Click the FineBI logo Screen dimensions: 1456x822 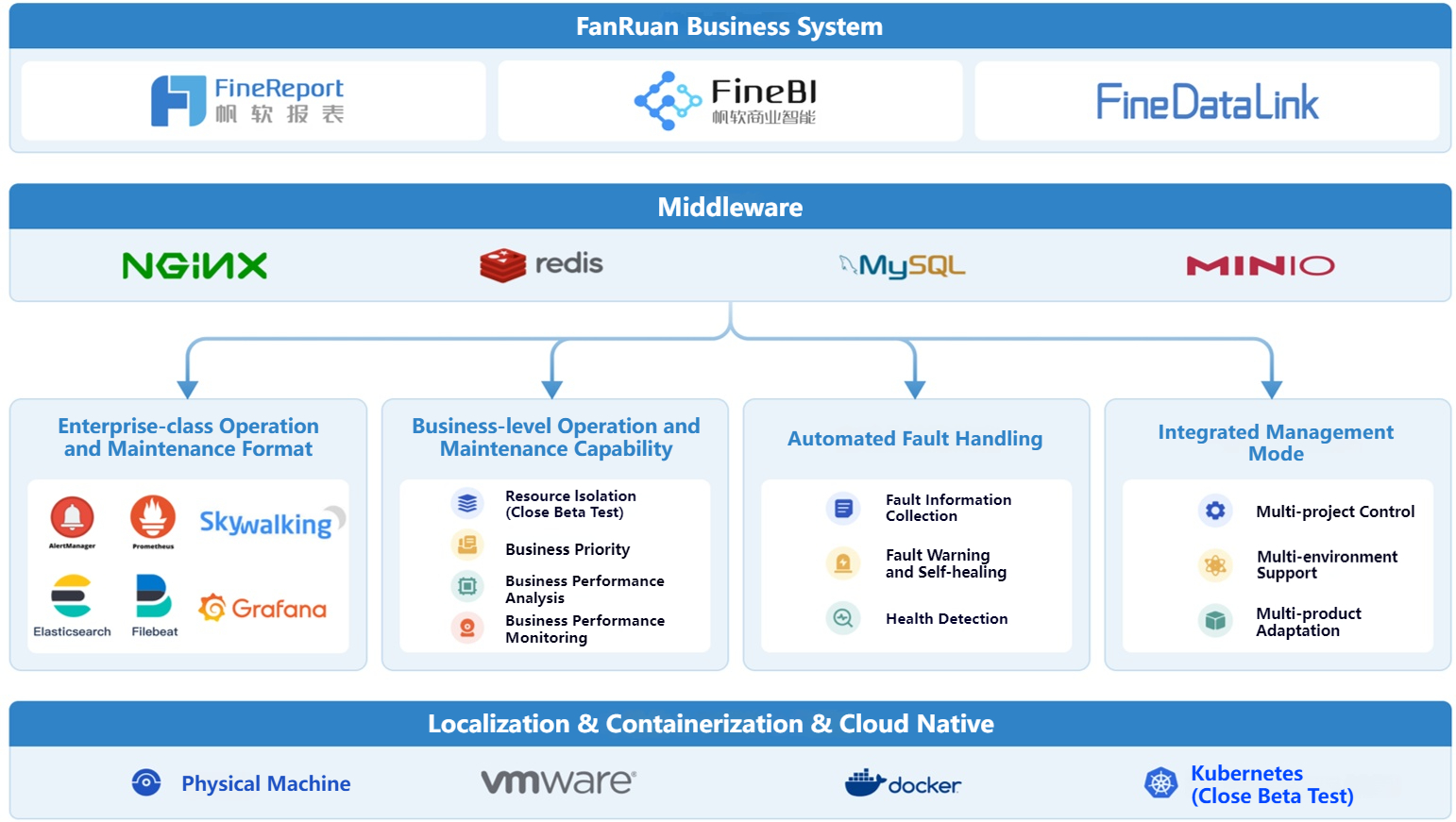(x=725, y=101)
